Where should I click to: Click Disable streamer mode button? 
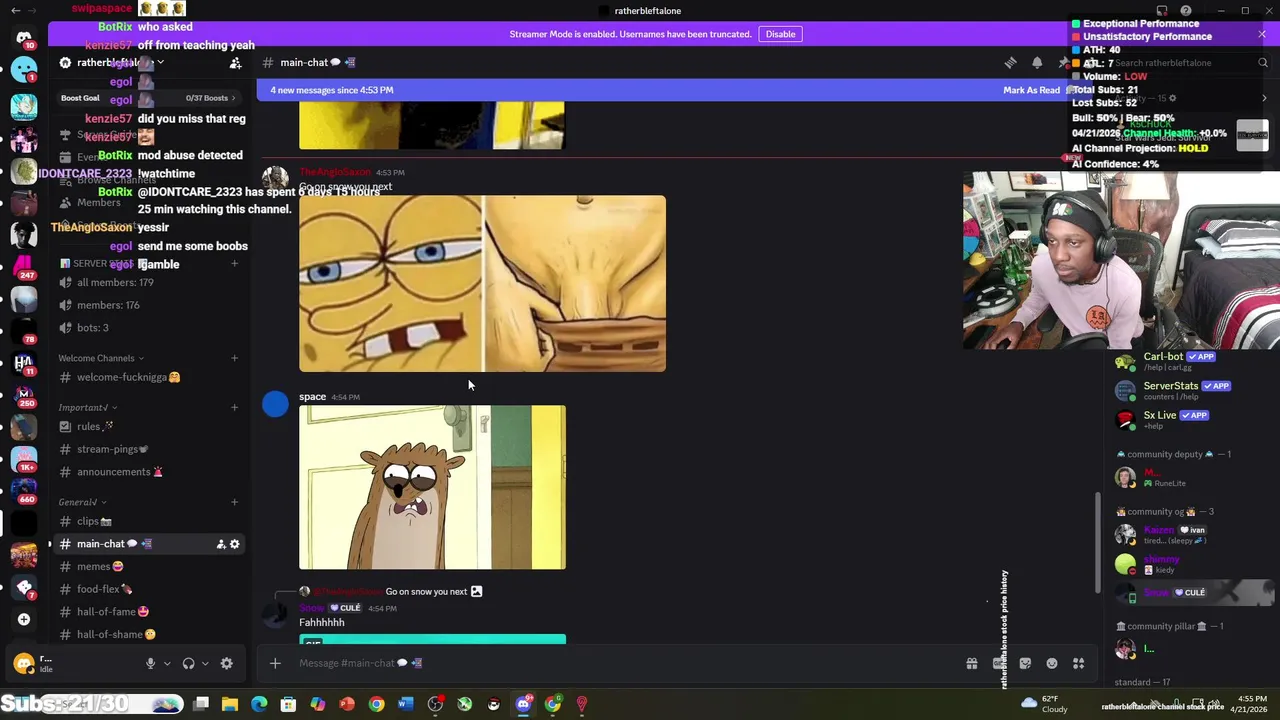[780, 34]
